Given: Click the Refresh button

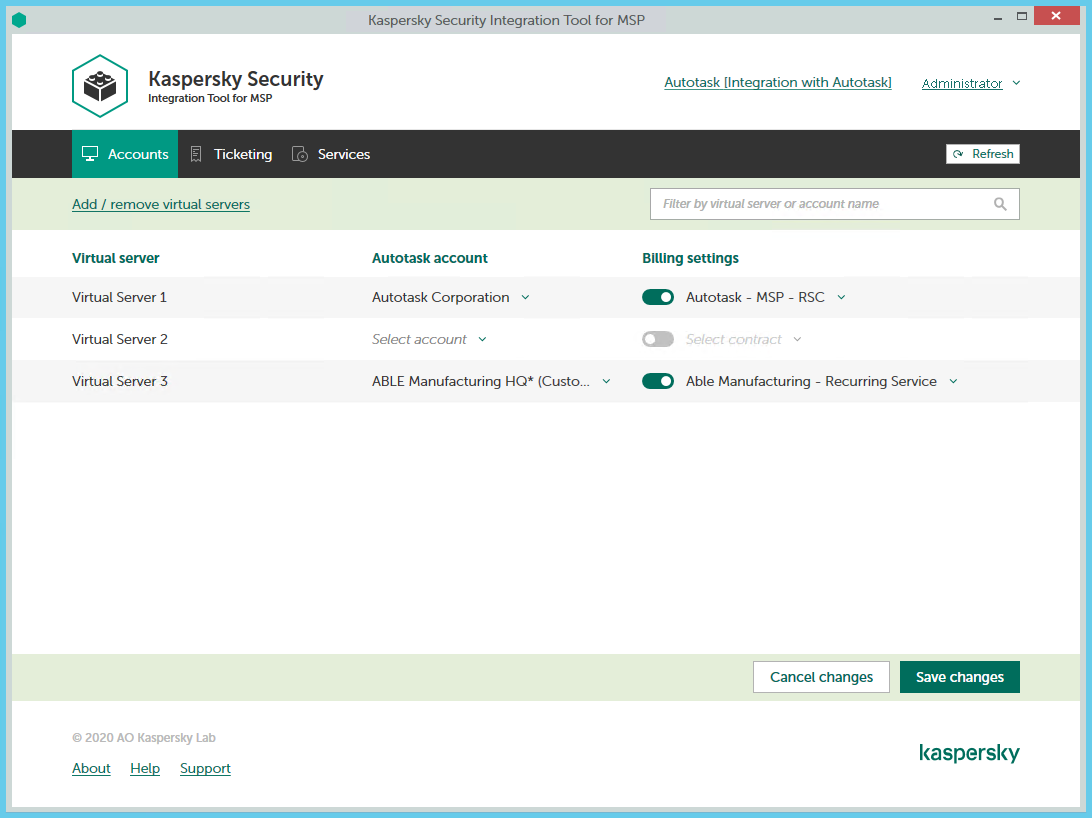Looking at the screenshot, I should tap(983, 154).
